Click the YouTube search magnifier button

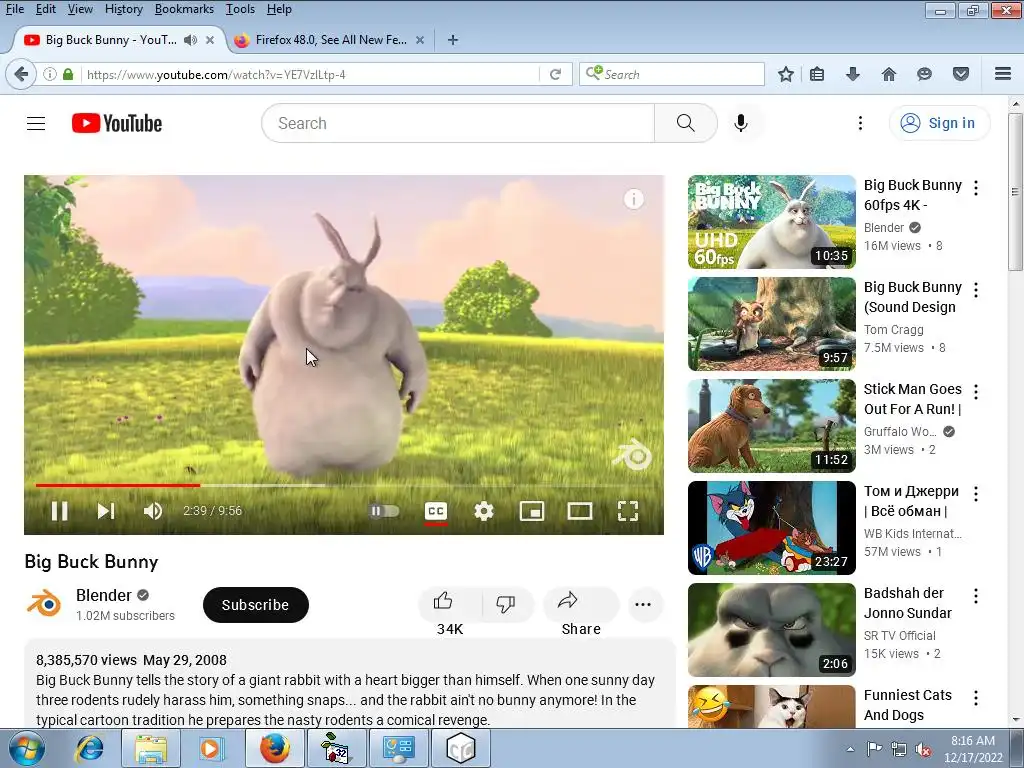tap(686, 123)
